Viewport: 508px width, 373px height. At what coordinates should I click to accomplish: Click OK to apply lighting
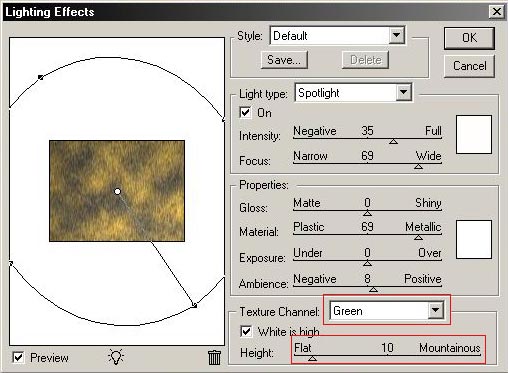coord(469,38)
